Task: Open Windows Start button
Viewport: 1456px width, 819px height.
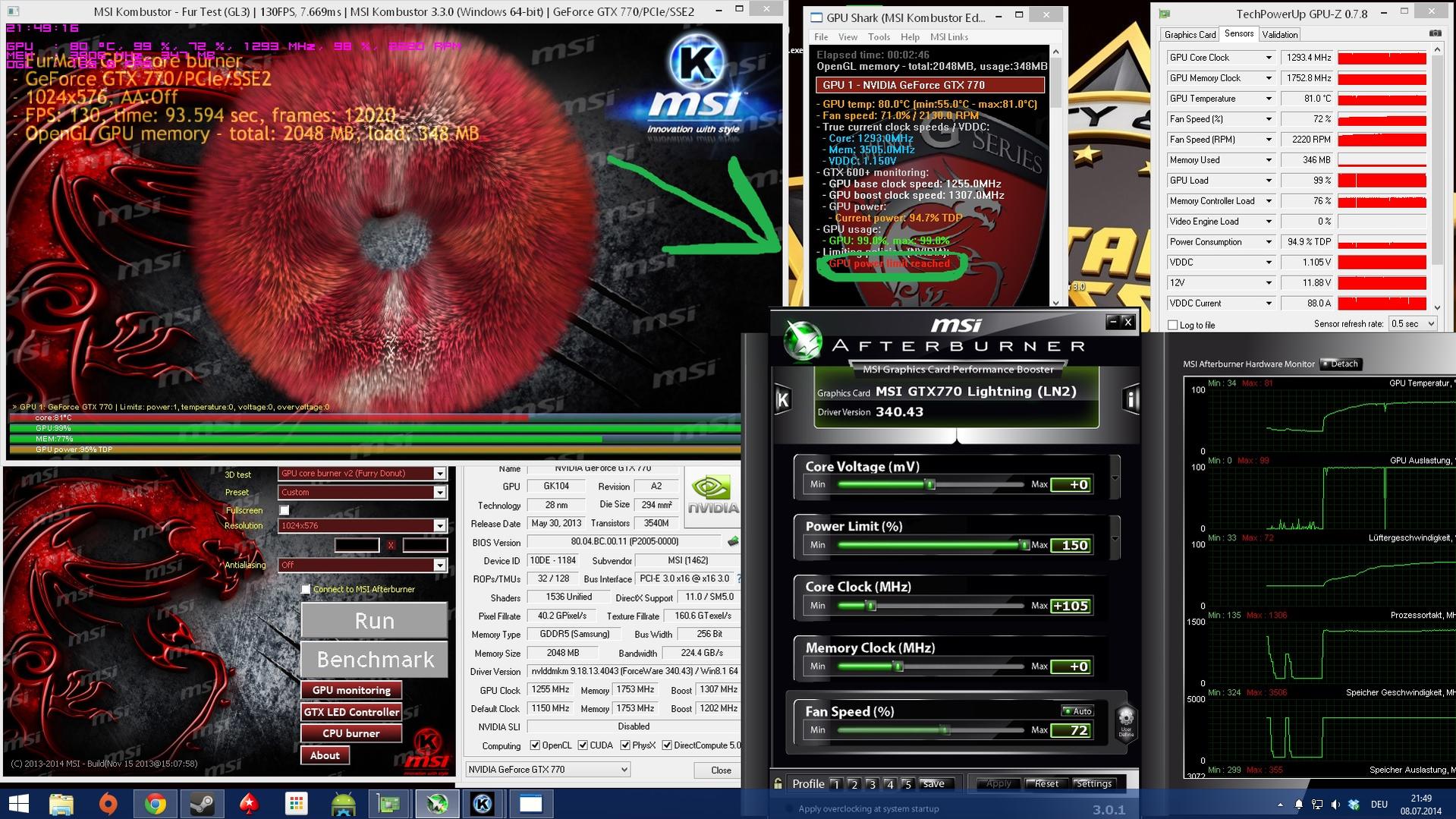Action: tap(18, 804)
